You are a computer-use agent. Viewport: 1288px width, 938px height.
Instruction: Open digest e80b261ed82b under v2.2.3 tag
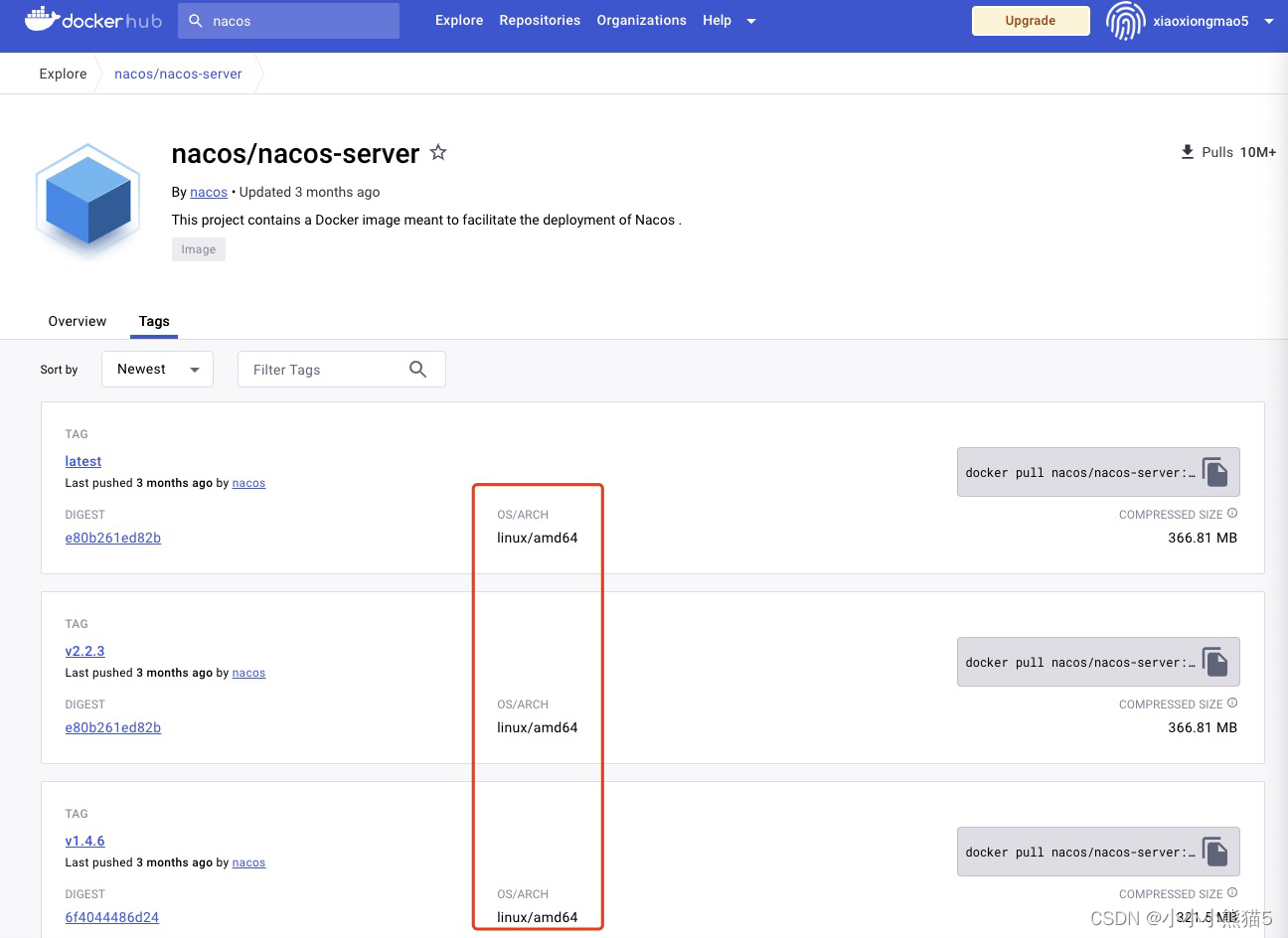coord(113,727)
